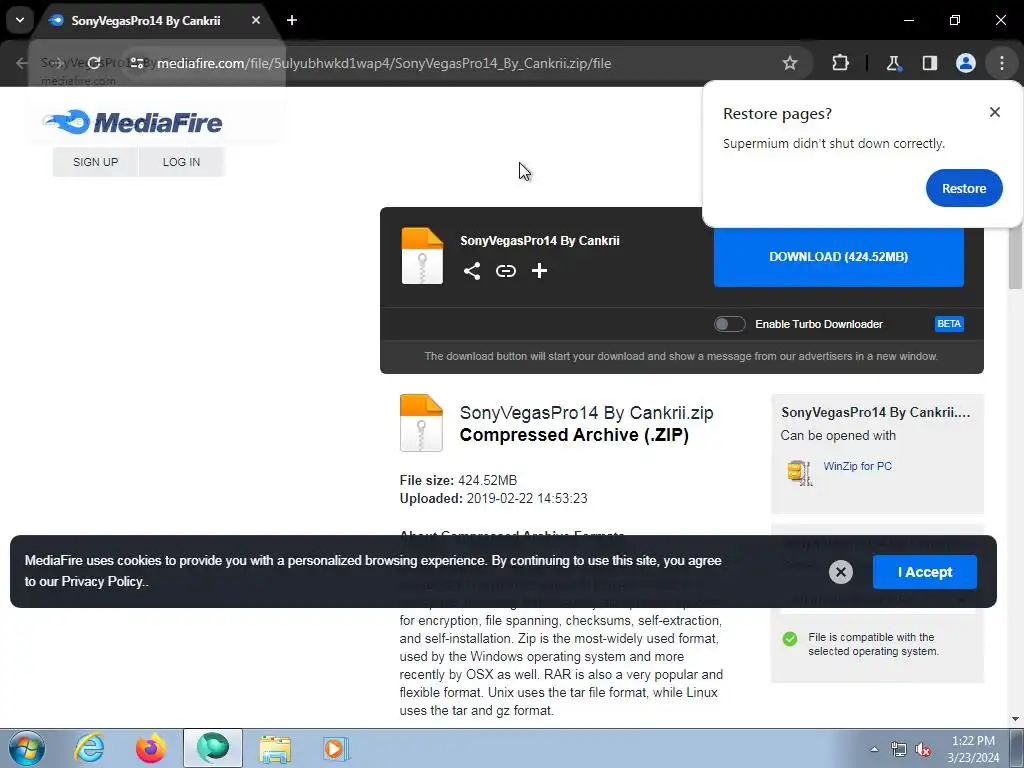Go back with the back arrow
The height and width of the screenshot is (768, 1024).
click(22, 63)
